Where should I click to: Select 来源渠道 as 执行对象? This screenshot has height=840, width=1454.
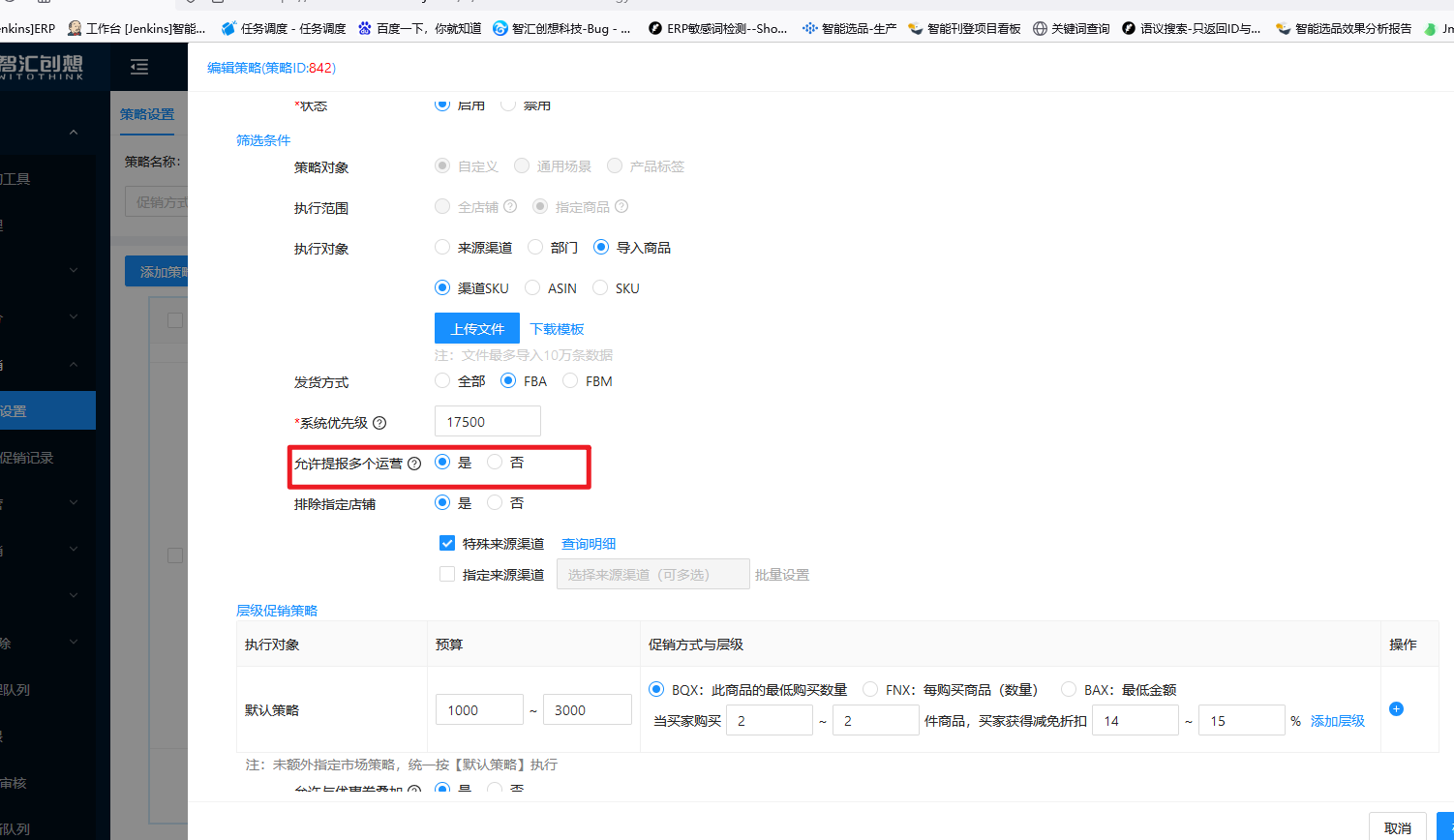pos(442,248)
